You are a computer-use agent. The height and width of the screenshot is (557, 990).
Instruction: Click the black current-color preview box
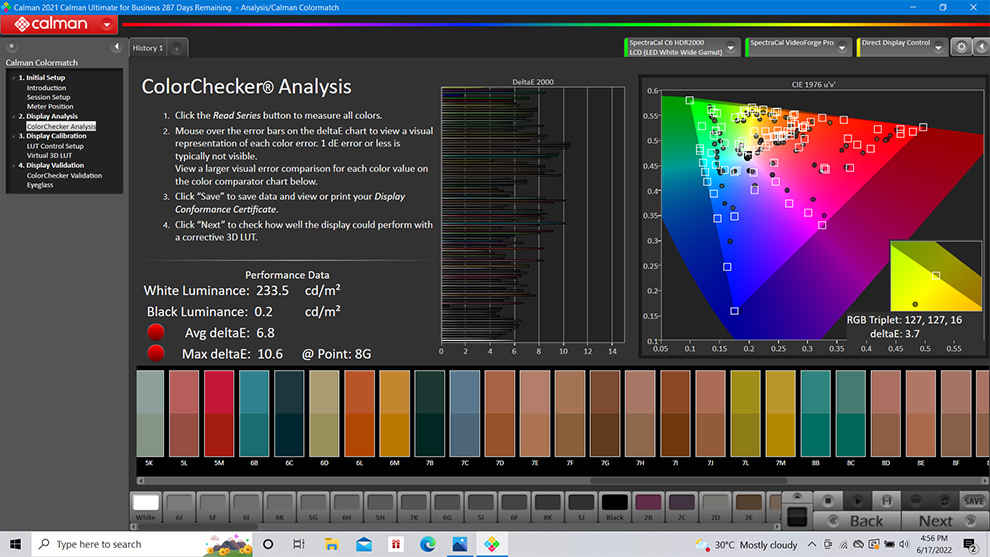(x=797, y=517)
